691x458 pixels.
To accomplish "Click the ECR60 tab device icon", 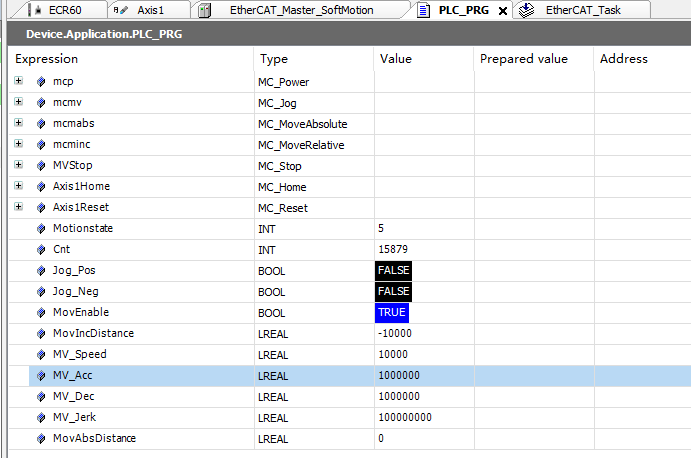I will [35, 10].
